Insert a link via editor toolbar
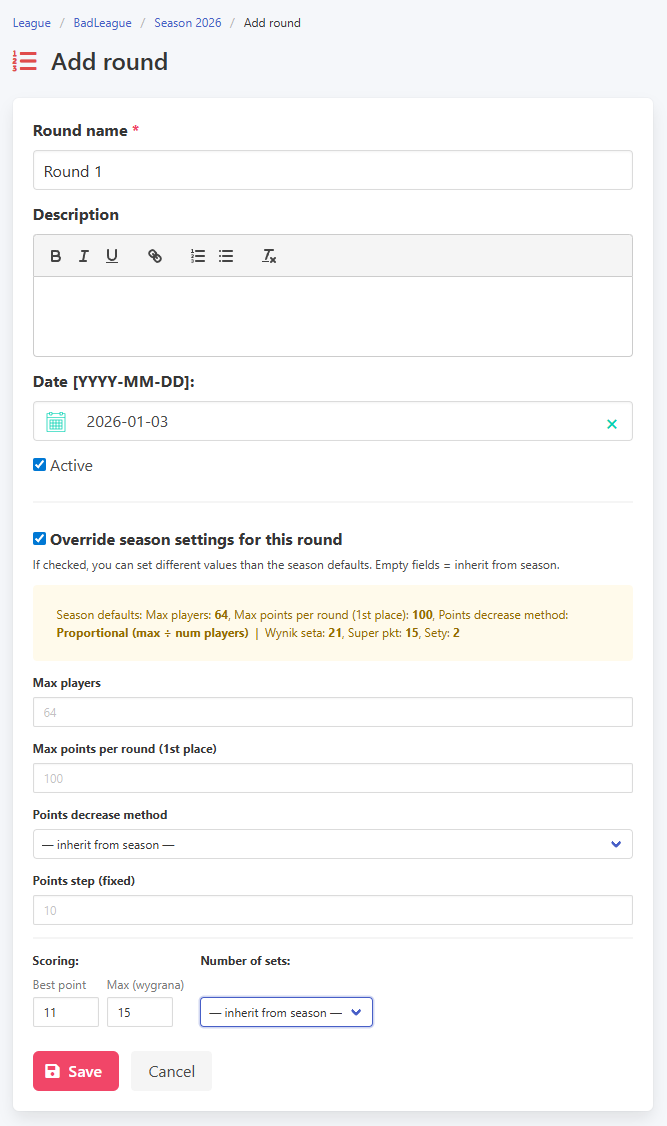 [x=154, y=256]
